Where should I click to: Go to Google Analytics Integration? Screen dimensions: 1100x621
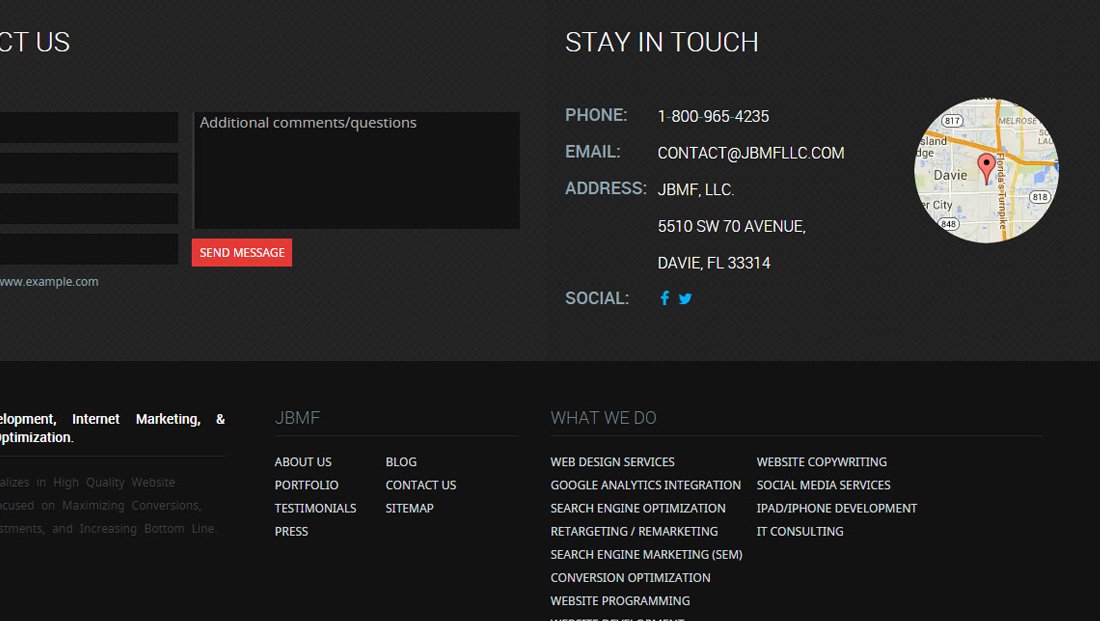(x=645, y=485)
